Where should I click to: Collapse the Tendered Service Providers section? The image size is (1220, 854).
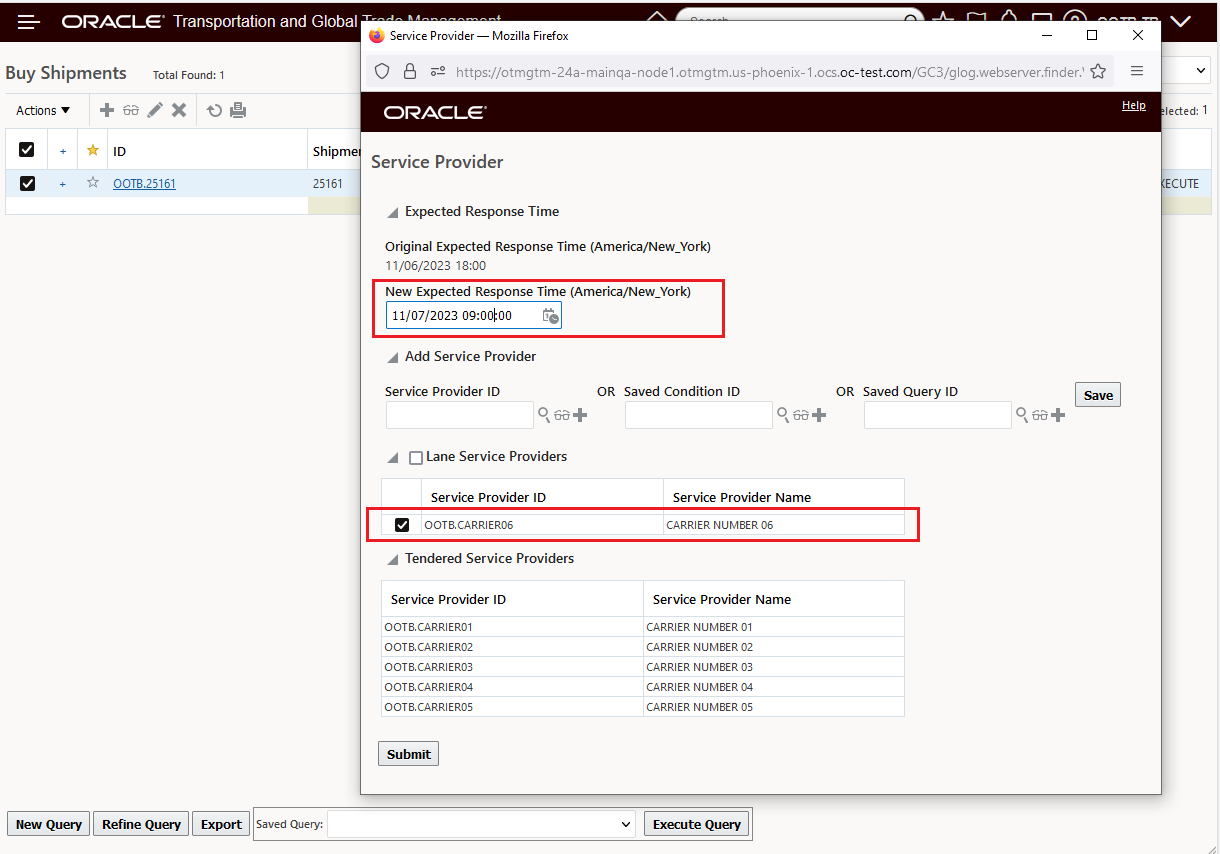tap(392, 559)
